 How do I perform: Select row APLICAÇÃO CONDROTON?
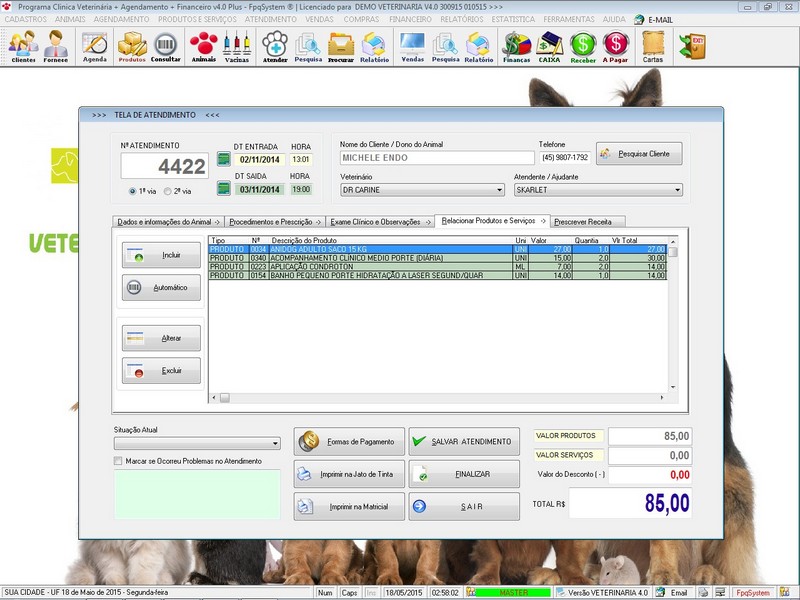[438, 266]
